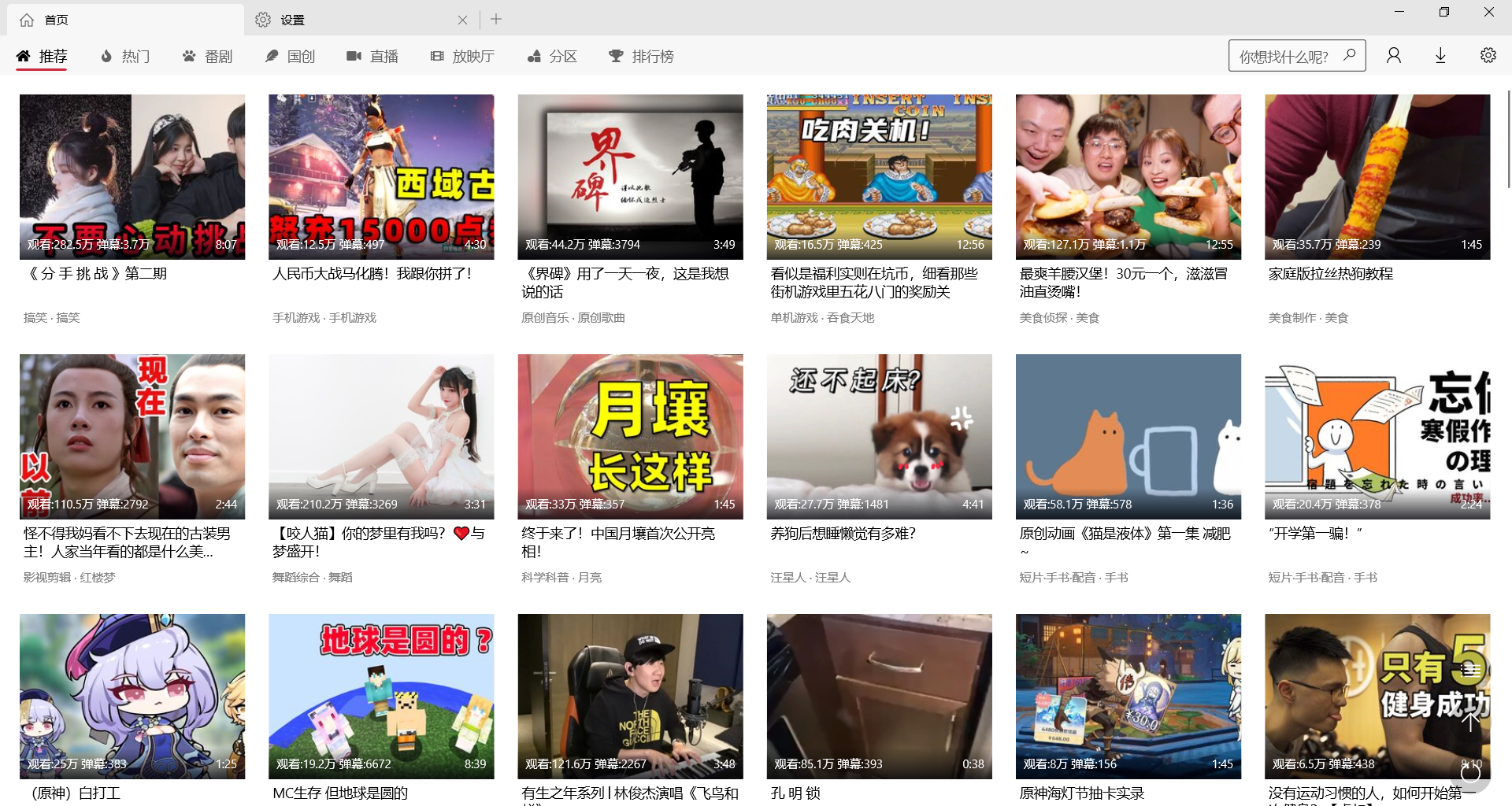The width and height of the screenshot is (1512, 806).
Task: Click the 你想找什么呢 search box
Action: point(1284,56)
